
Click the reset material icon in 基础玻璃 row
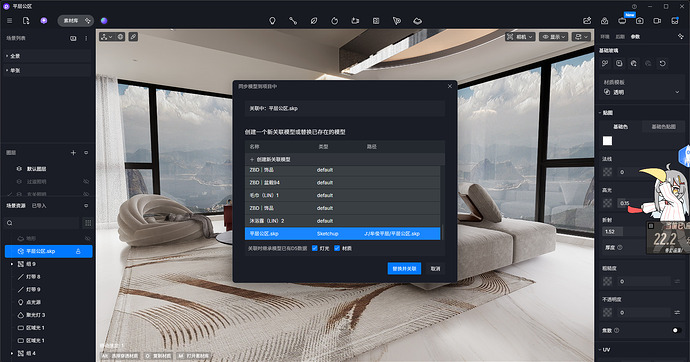(x=662, y=63)
